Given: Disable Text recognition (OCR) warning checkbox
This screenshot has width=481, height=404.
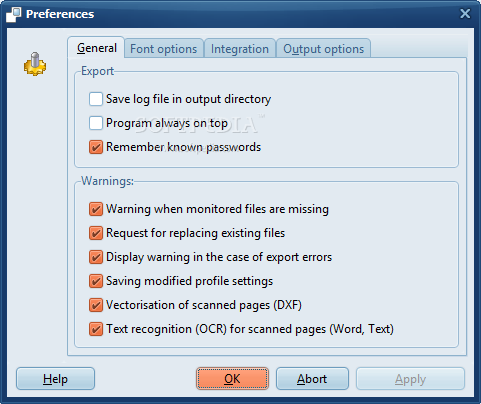Looking at the screenshot, I should click(x=96, y=329).
